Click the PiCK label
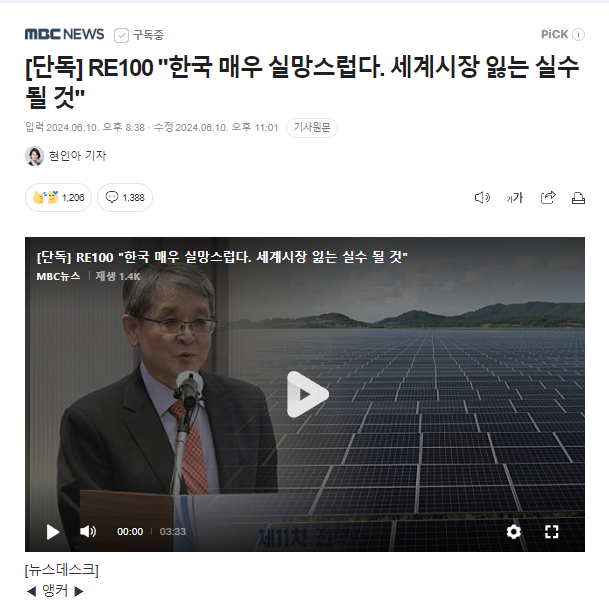The height and width of the screenshot is (607, 609). pos(555,35)
